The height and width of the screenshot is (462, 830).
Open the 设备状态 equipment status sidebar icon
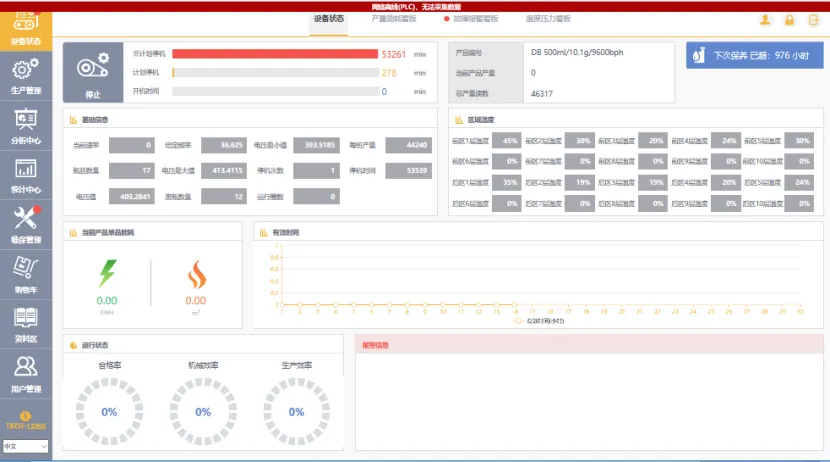[26, 28]
